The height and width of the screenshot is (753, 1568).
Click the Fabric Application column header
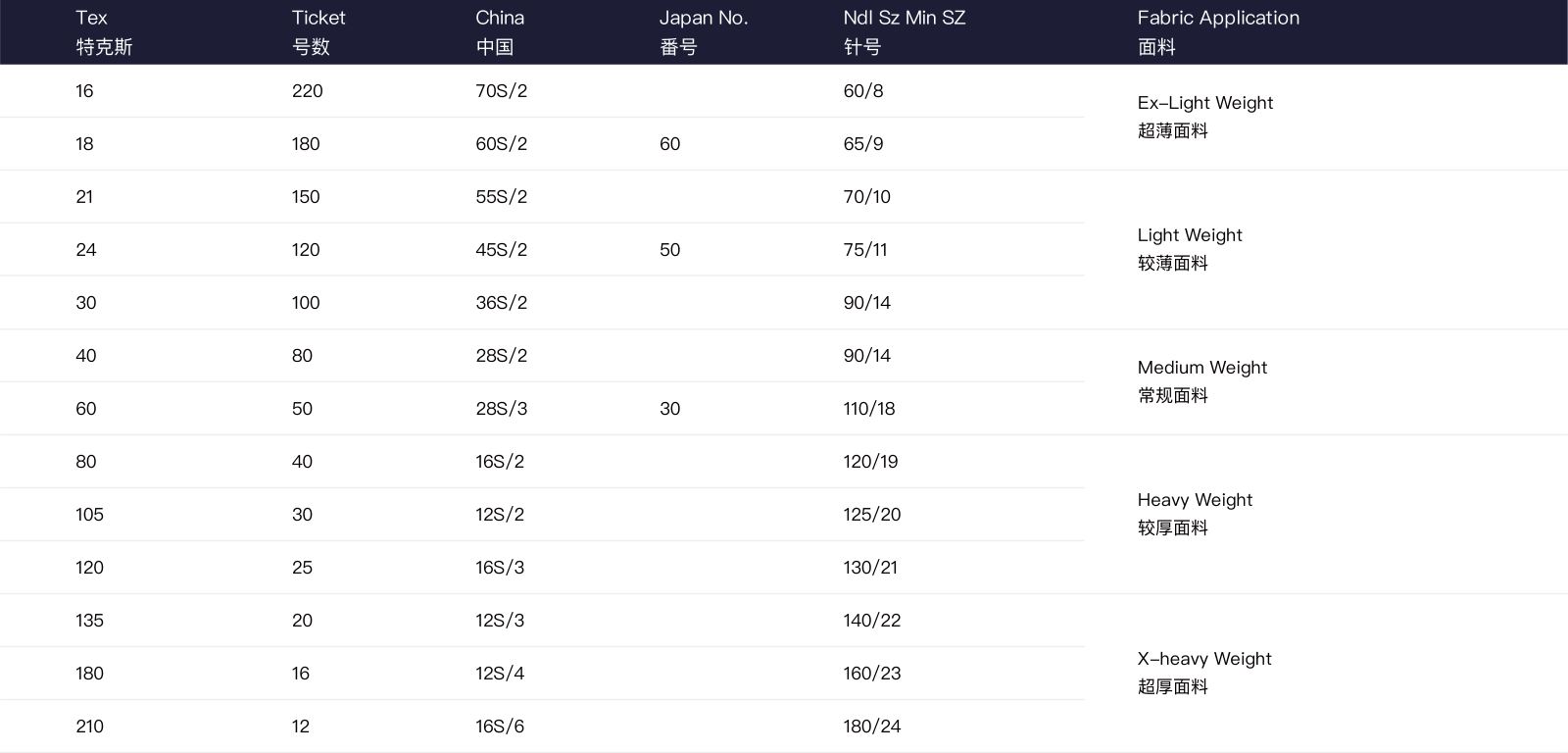pos(1218,31)
